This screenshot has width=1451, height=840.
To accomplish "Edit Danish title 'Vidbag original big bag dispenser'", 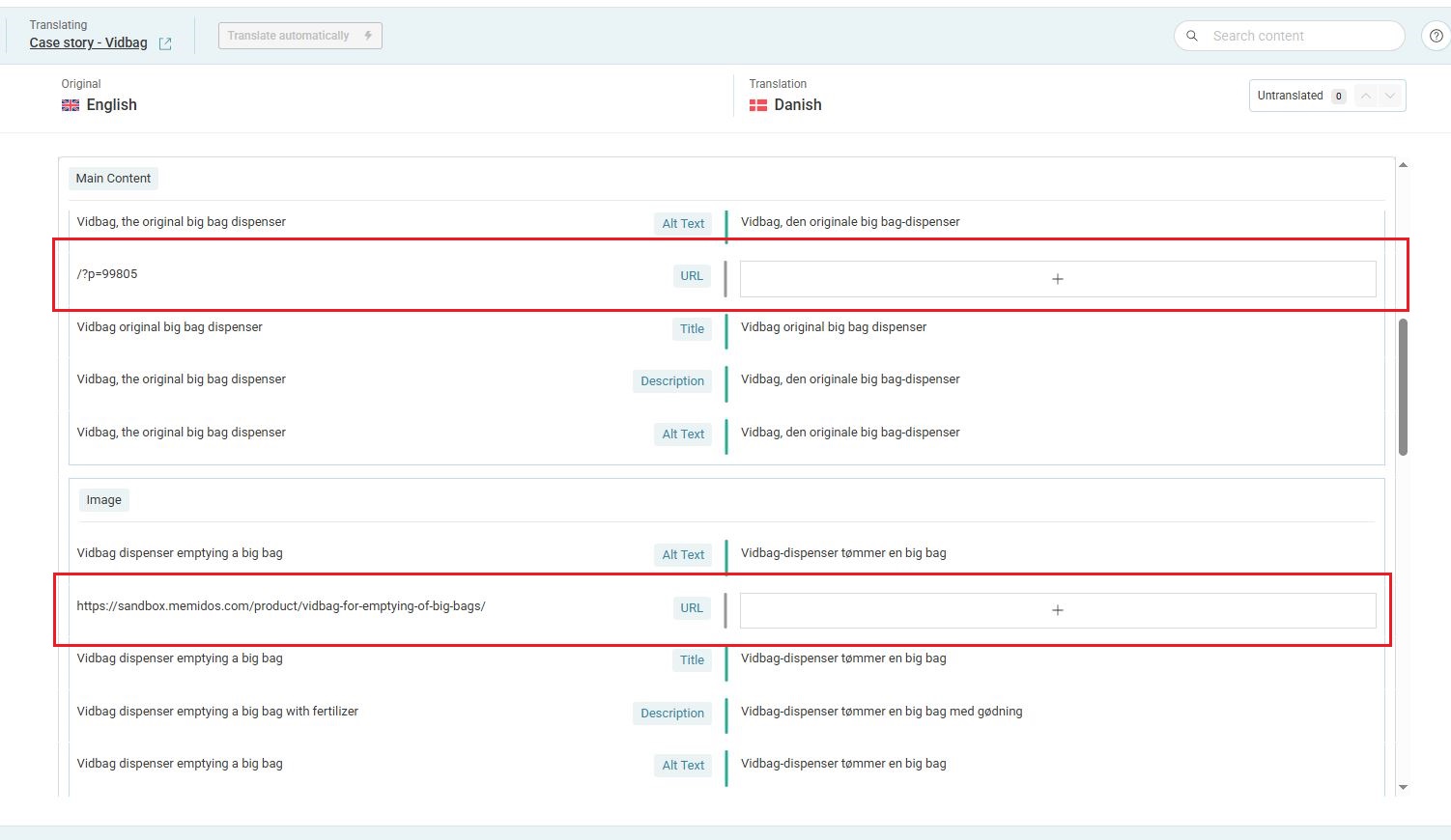I will pos(833,327).
